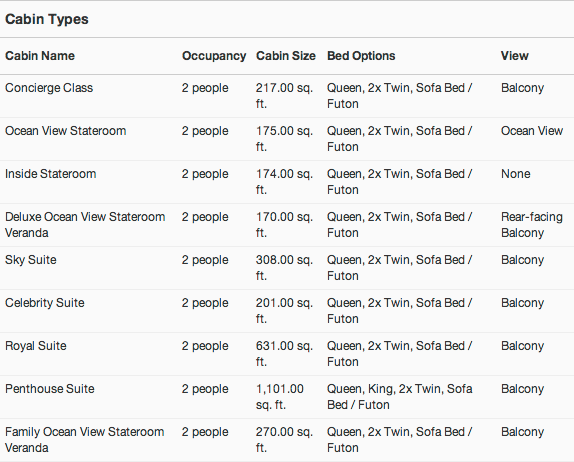
Task: Click the Inside Stateroom cabin name
Action: [51, 174]
